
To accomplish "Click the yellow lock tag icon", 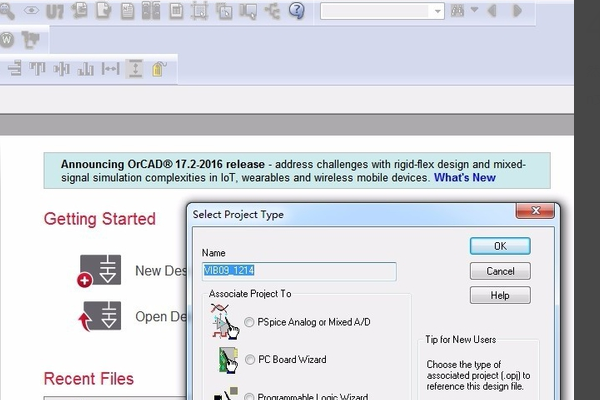I will (159, 69).
